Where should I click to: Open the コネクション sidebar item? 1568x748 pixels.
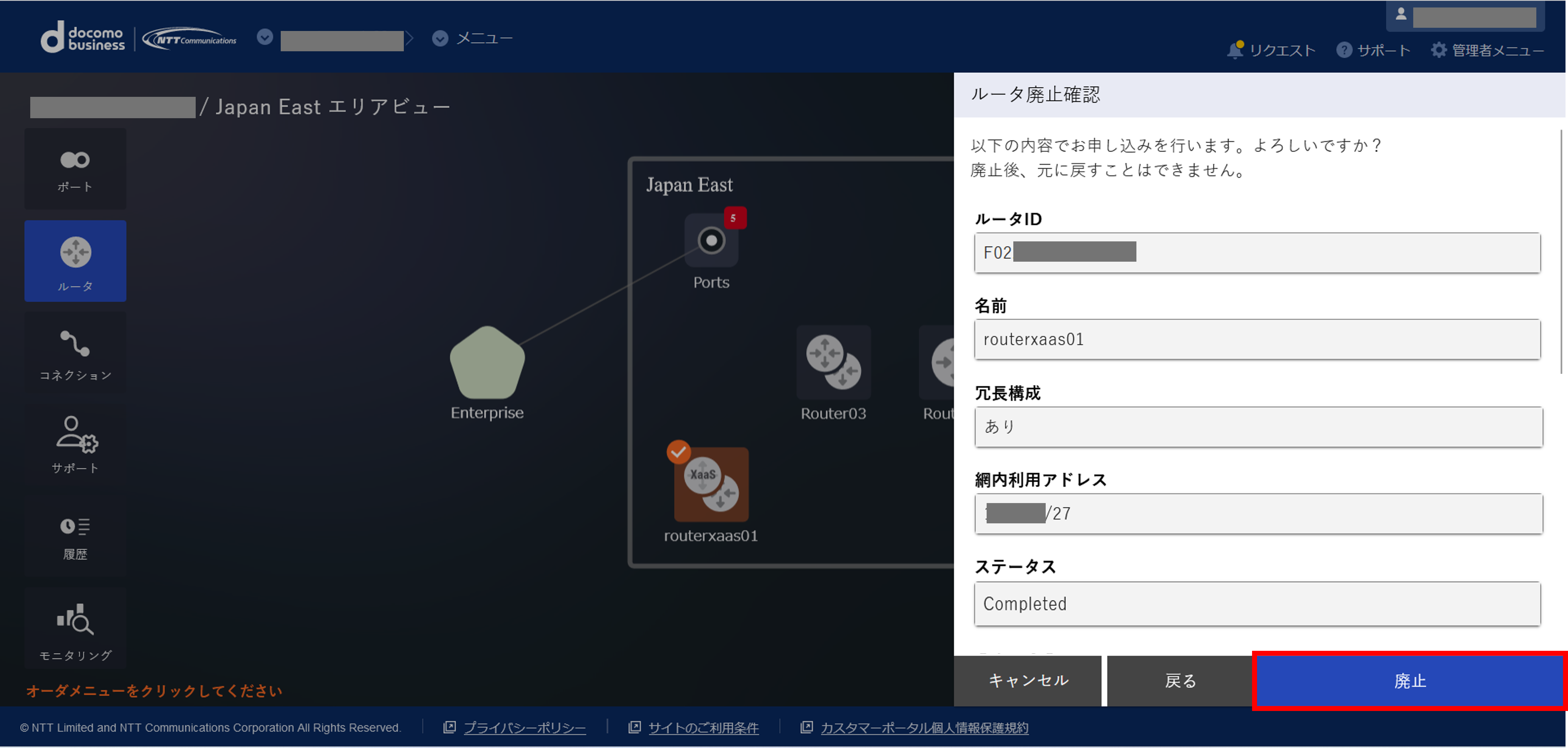tap(75, 353)
